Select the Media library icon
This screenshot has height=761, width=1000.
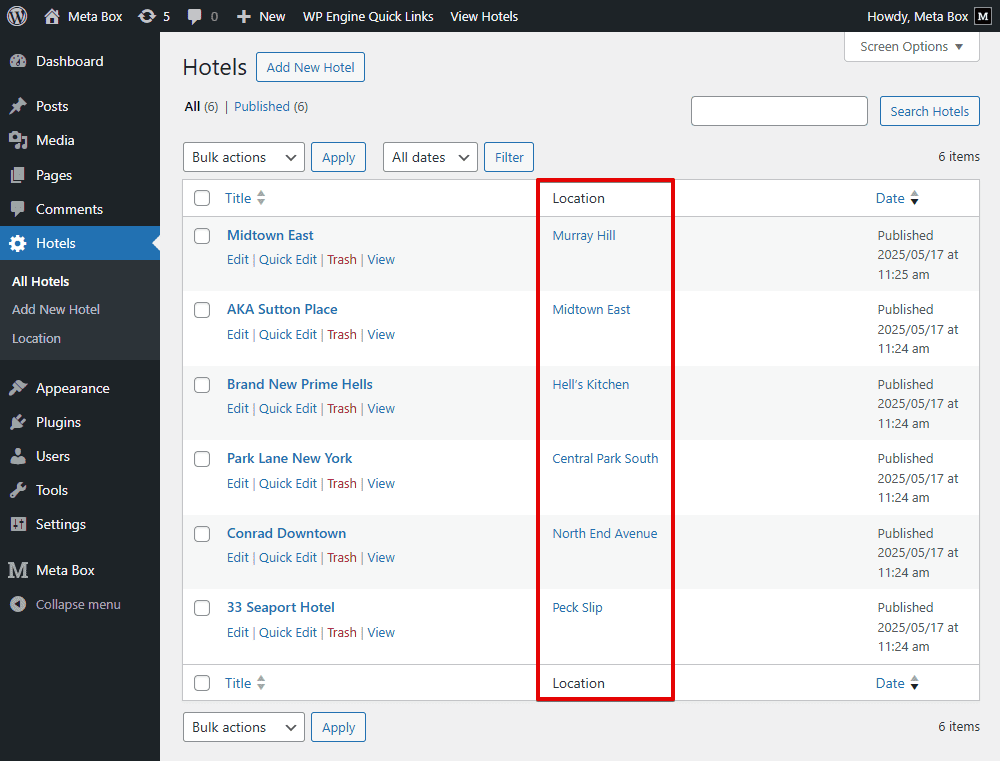(x=21, y=140)
